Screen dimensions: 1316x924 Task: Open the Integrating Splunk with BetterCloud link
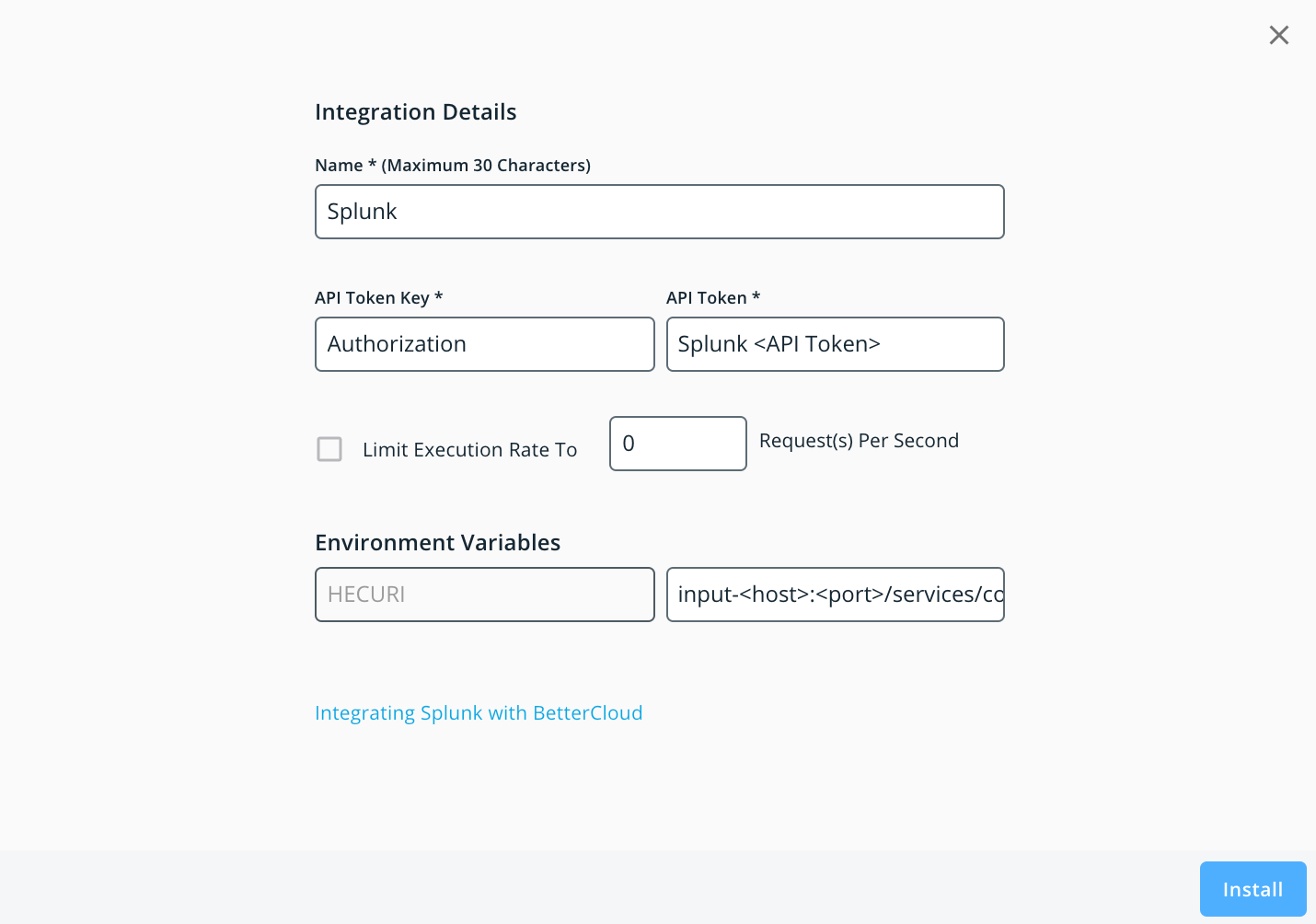(x=479, y=713)
